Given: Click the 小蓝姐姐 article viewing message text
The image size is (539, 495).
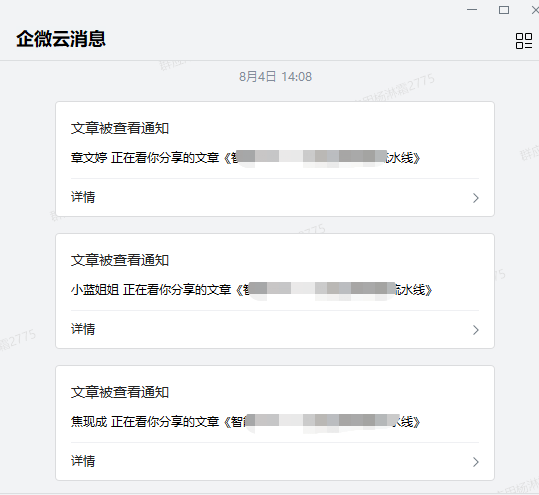Looking at the screenshot, I should click(x=252, y=290).
